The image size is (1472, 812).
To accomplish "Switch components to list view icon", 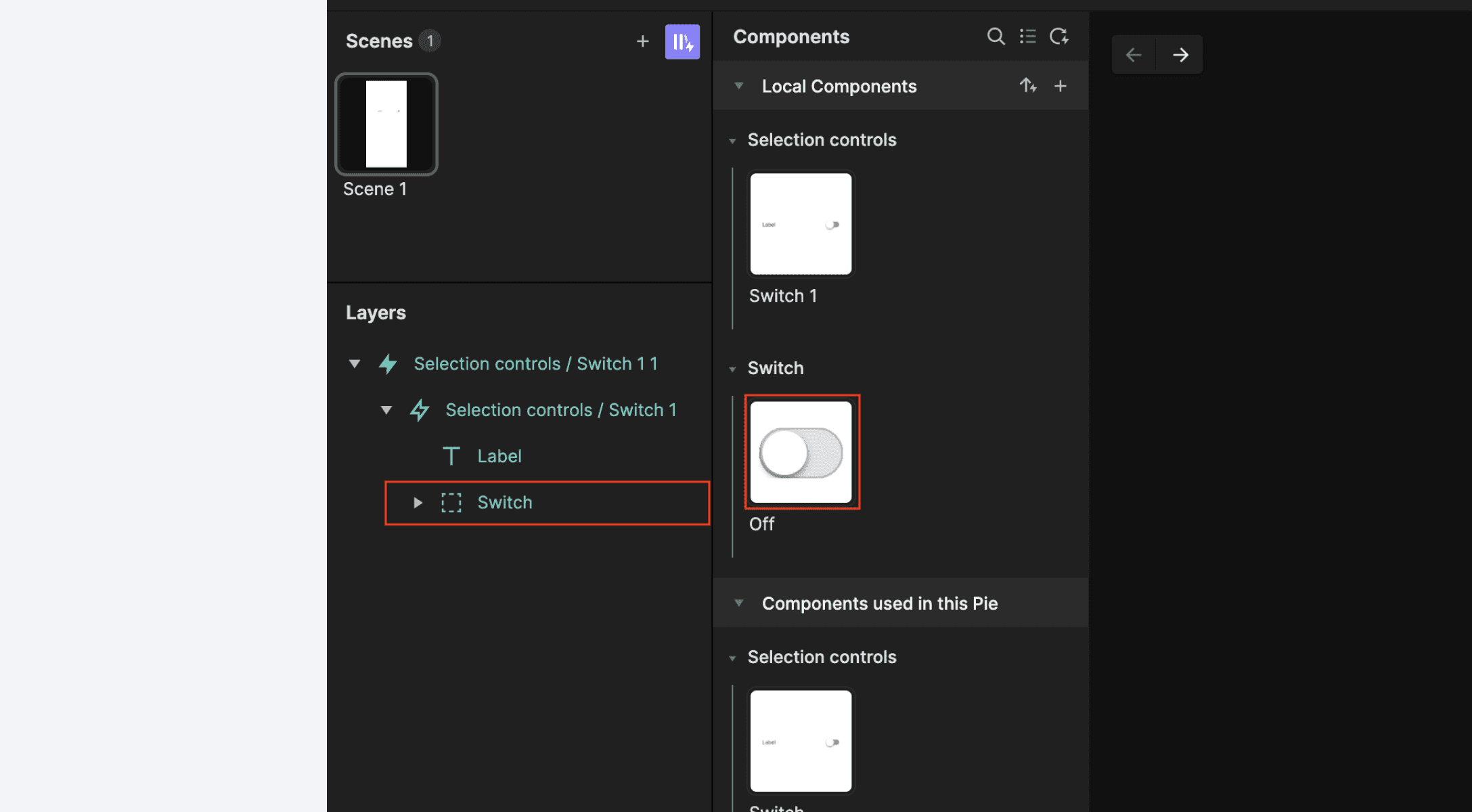I will coord(1027,36).
